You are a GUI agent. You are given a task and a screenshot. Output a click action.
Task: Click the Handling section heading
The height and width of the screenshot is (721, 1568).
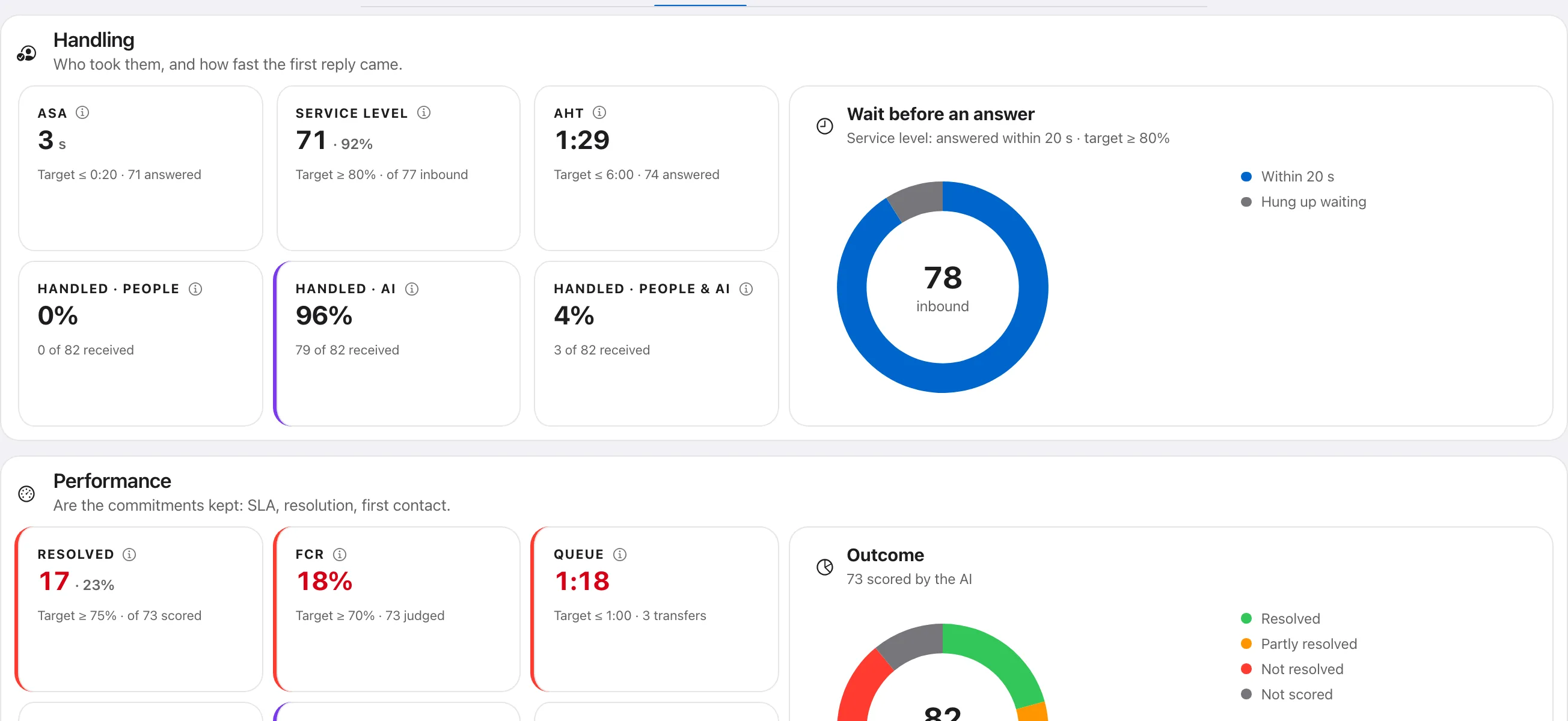(x=94, y=40)
